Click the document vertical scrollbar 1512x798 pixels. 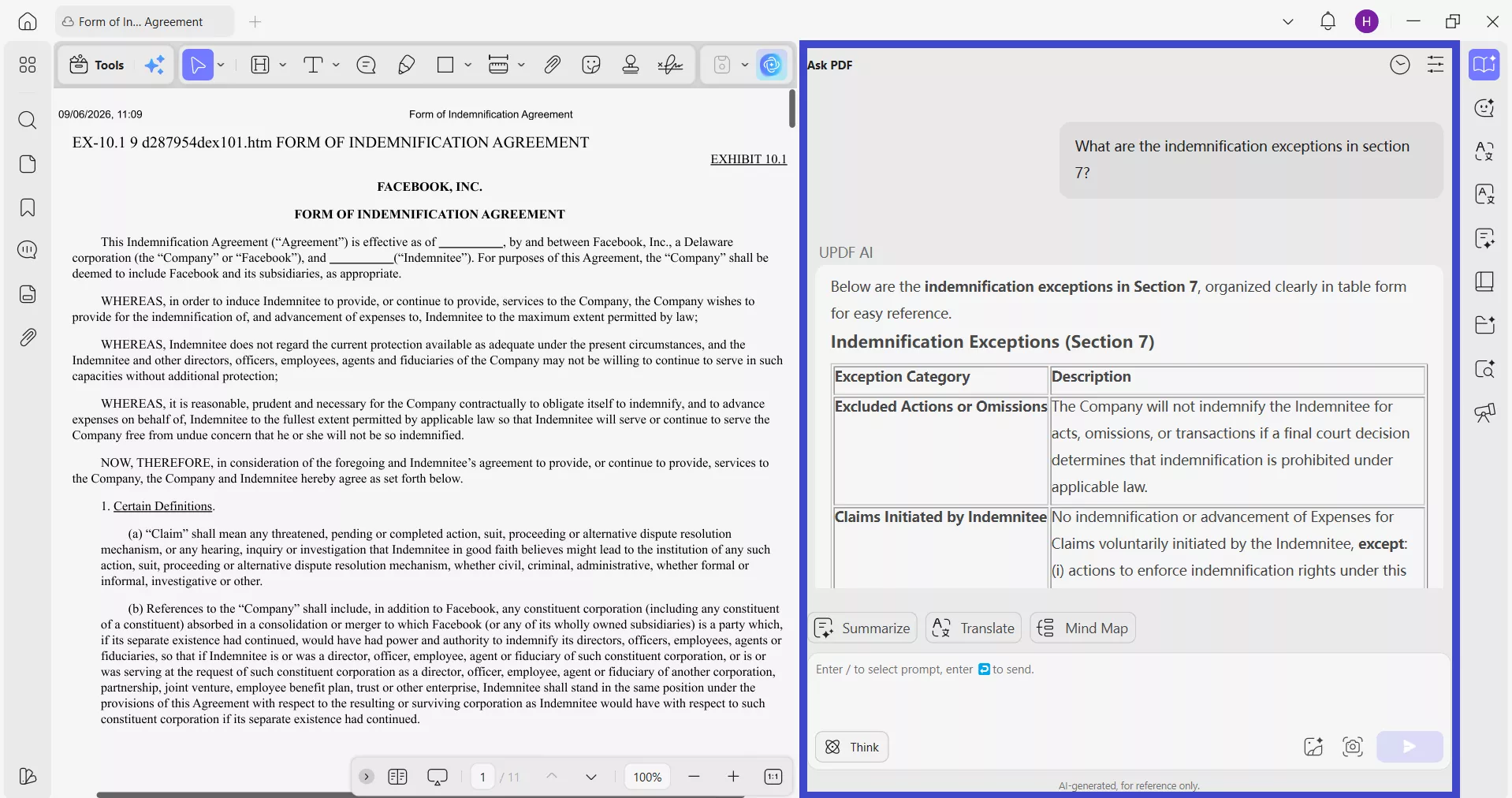click(x=791, y=109)
